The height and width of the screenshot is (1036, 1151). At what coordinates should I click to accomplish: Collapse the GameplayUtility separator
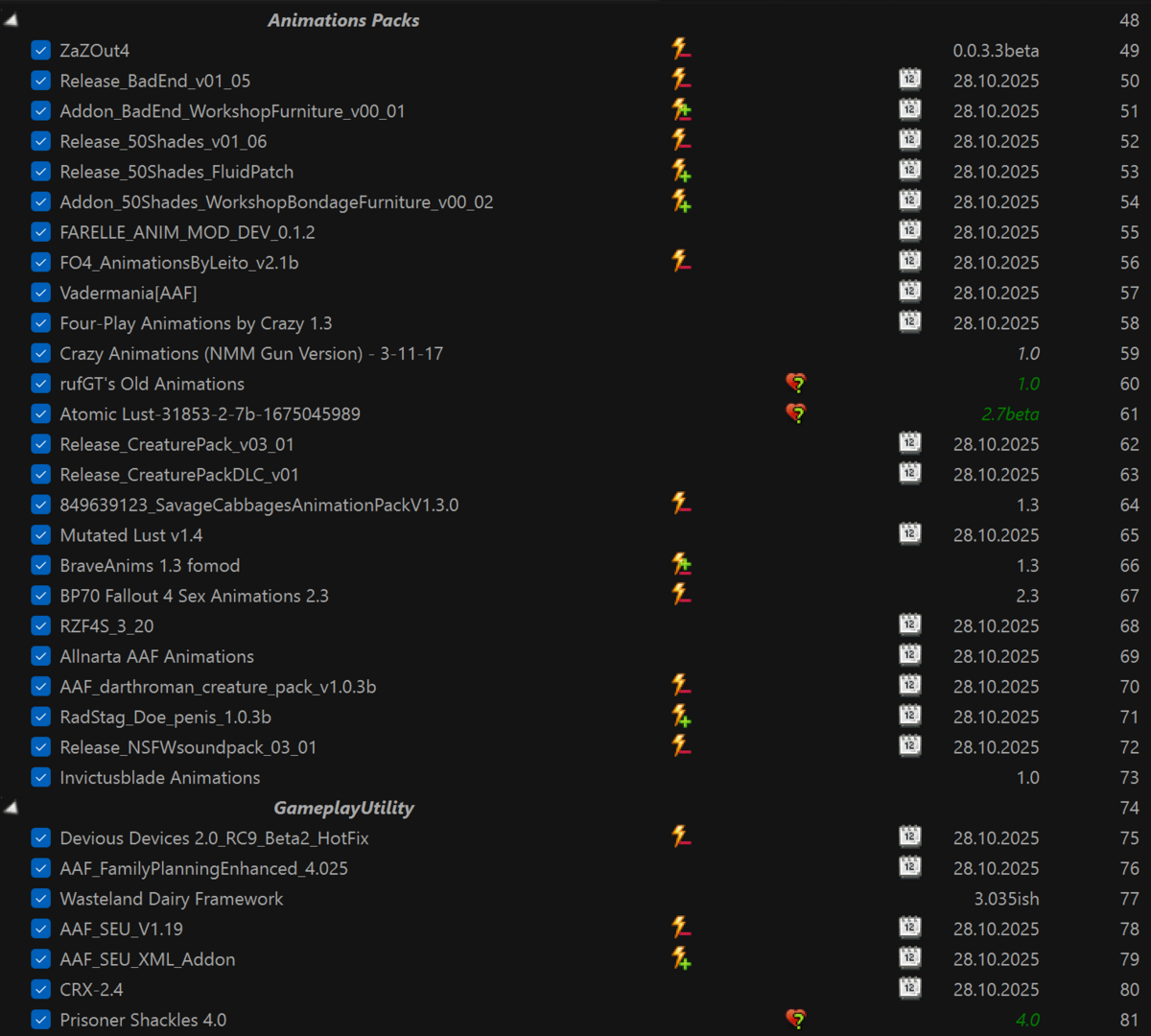click(x=11, y=808)
